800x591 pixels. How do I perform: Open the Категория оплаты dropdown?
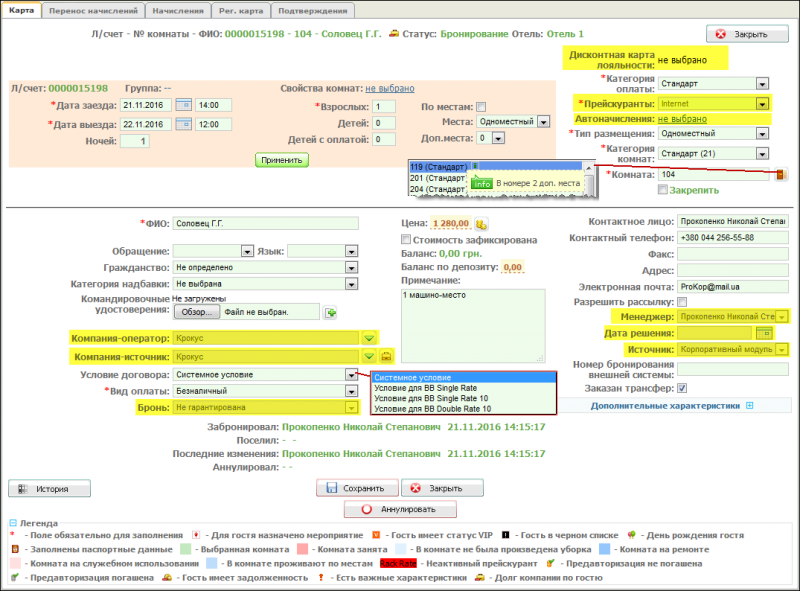pos(762,84)
